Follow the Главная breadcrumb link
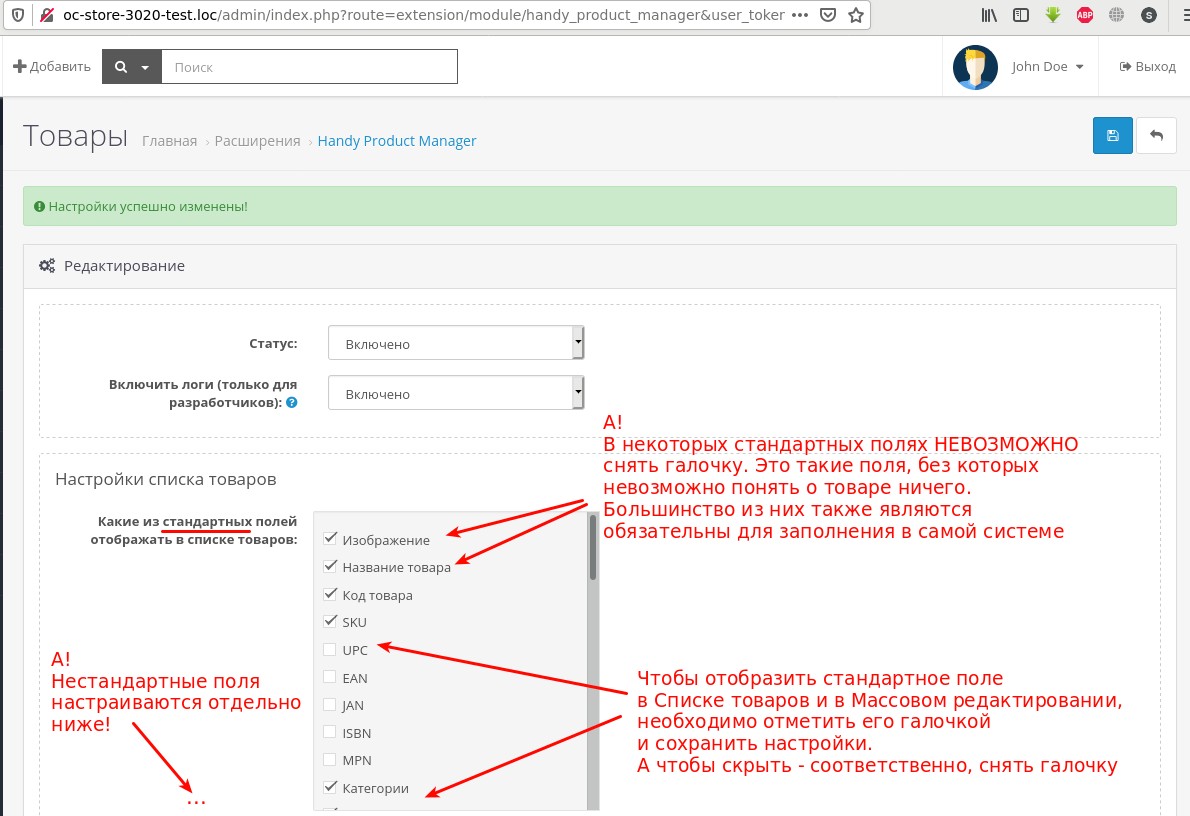Viewport: 1190px width, 816px height. tap(169, 140)
